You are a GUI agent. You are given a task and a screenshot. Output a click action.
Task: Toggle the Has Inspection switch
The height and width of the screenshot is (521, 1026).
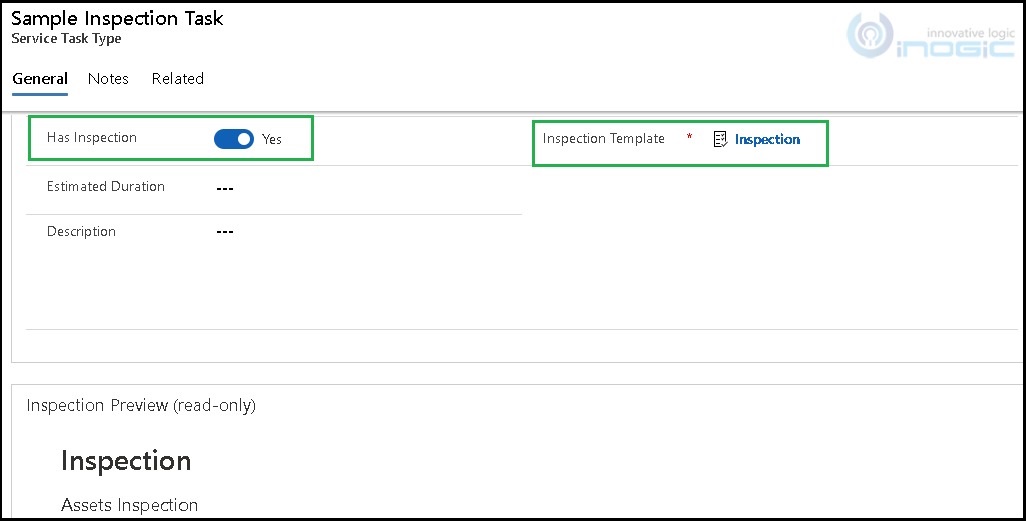[x=234, y=139]
